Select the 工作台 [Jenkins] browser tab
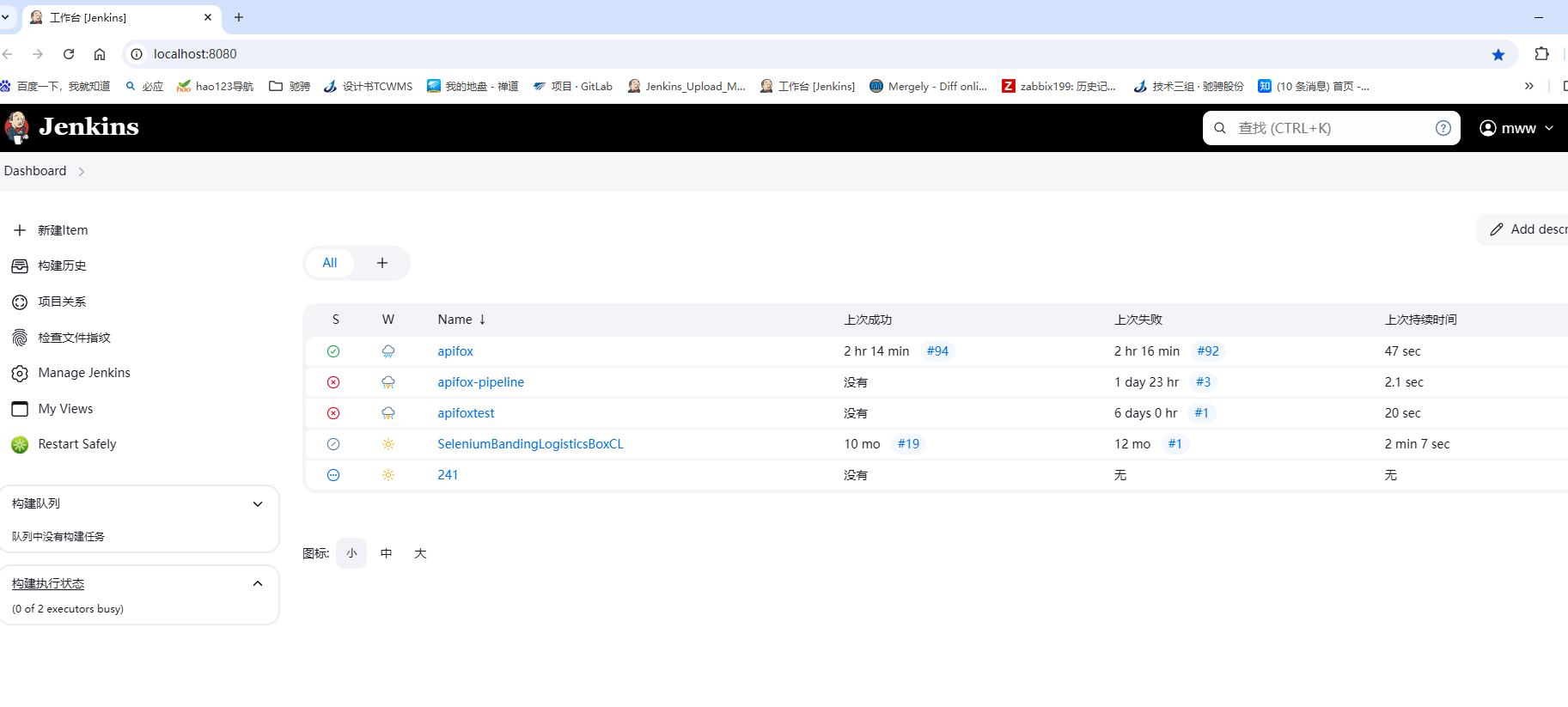This screenshot has width=1568, height=707. (120, 17)
